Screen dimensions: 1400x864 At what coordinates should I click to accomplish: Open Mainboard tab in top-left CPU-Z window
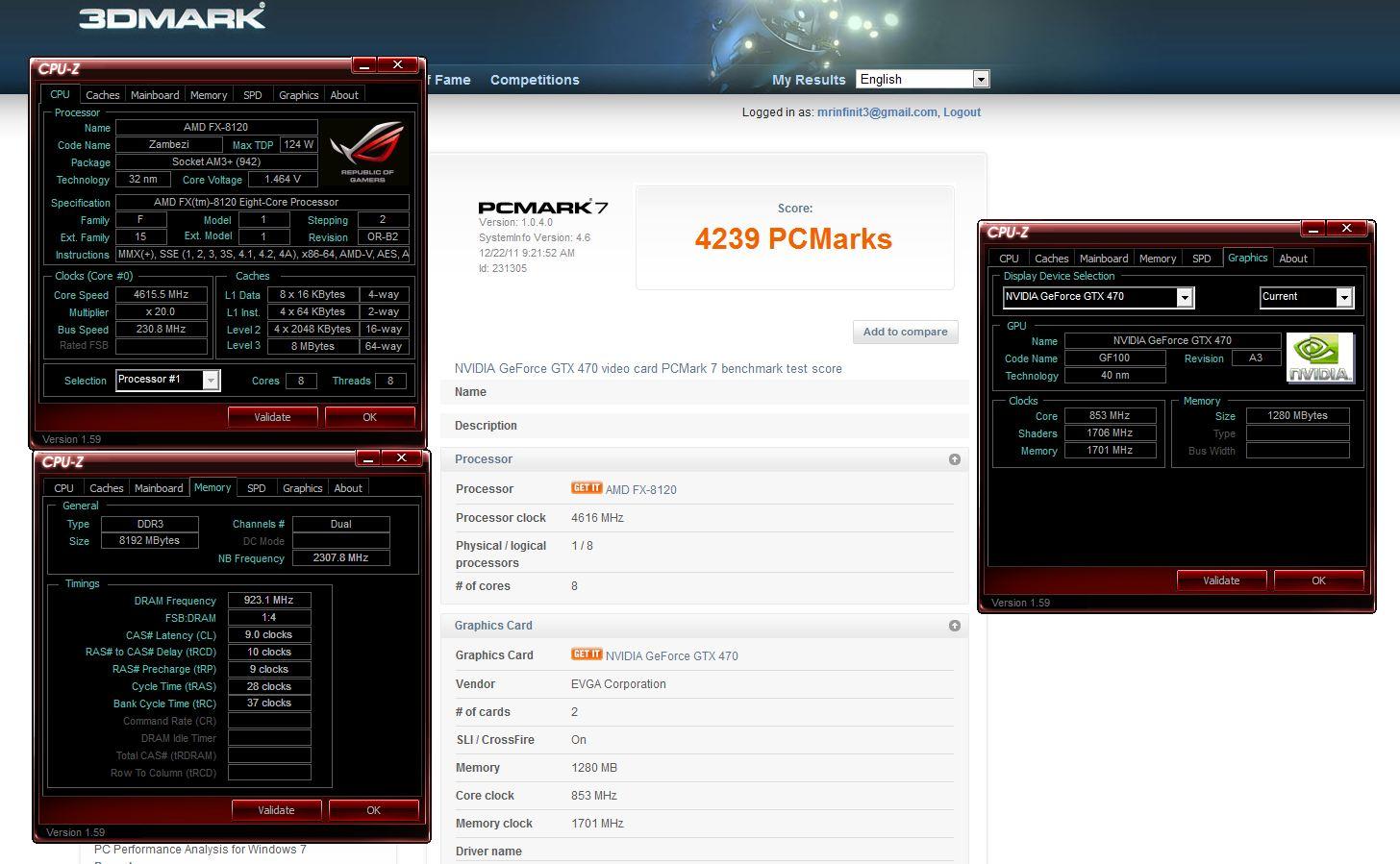tap(155, 95)
